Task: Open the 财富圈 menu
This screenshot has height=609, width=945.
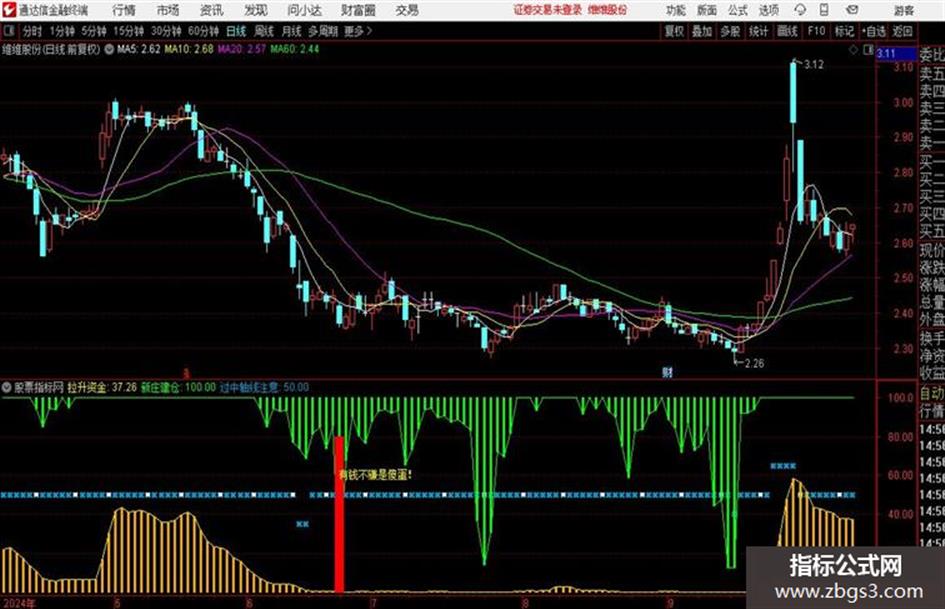Action: pos(358,10)
